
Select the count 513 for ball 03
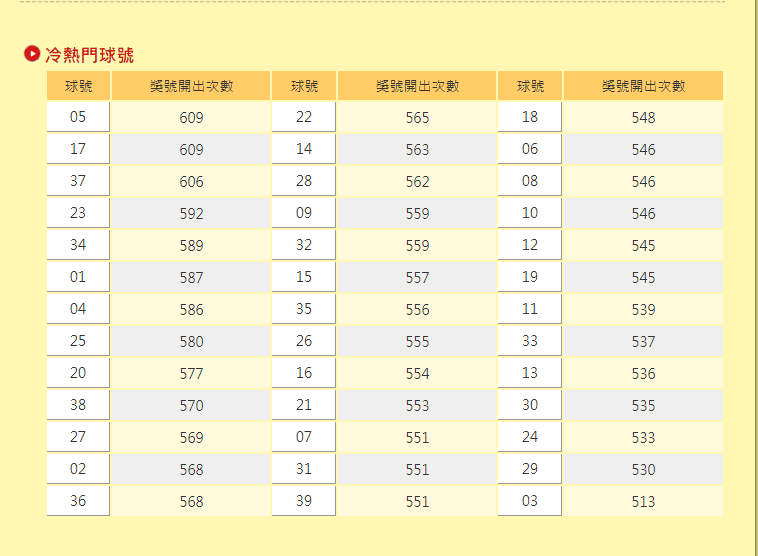click(643, 500)
